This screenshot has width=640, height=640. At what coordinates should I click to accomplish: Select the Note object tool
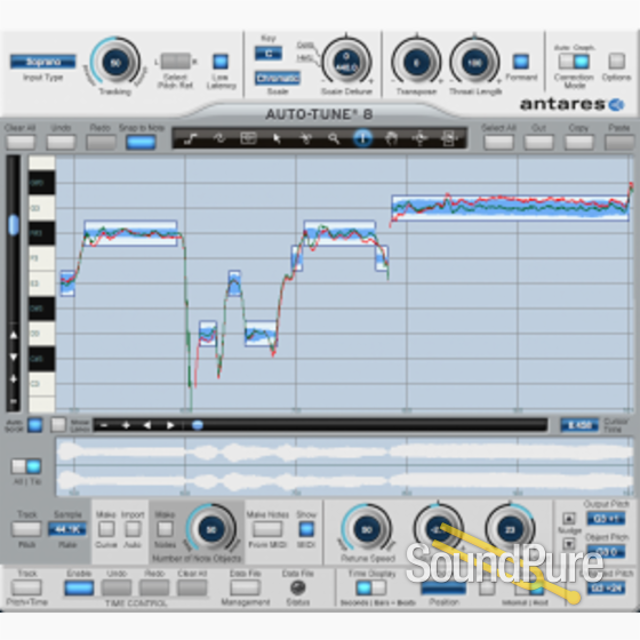pos(248,138)
